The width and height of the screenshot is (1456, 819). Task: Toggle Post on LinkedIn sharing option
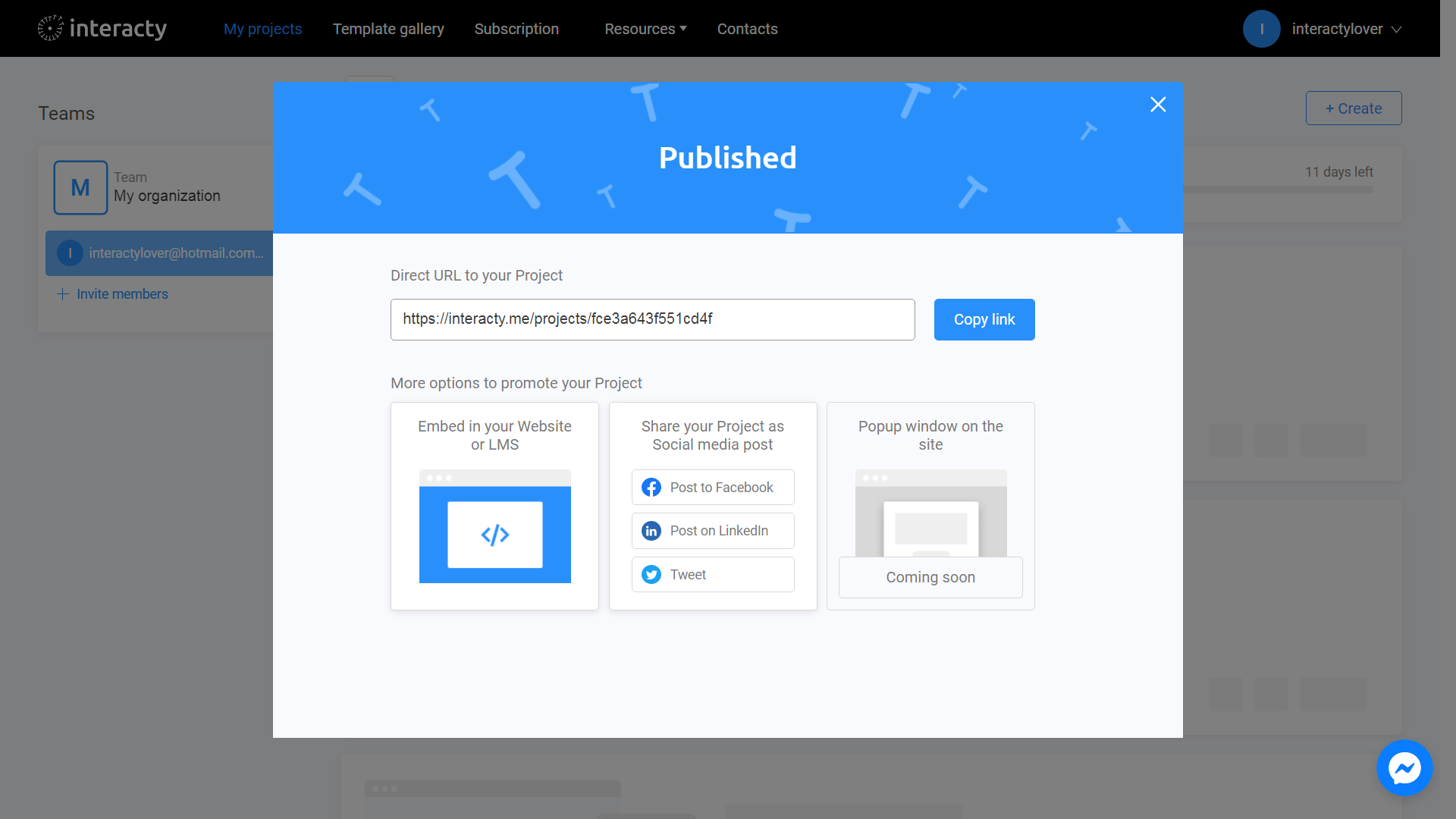point(713,531)
